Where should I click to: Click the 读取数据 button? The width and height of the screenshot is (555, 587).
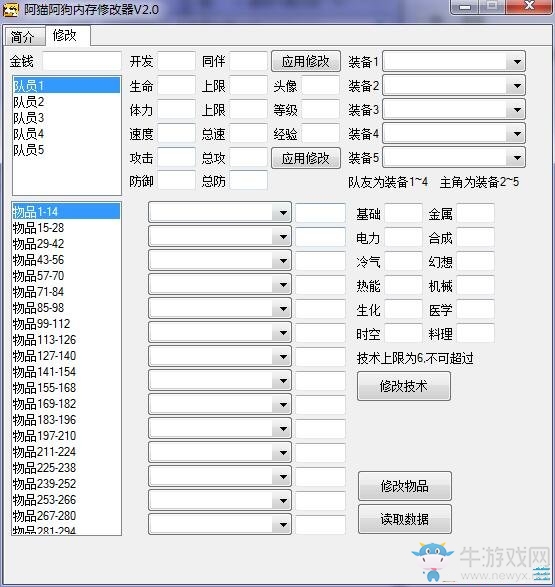coord(405,519)
